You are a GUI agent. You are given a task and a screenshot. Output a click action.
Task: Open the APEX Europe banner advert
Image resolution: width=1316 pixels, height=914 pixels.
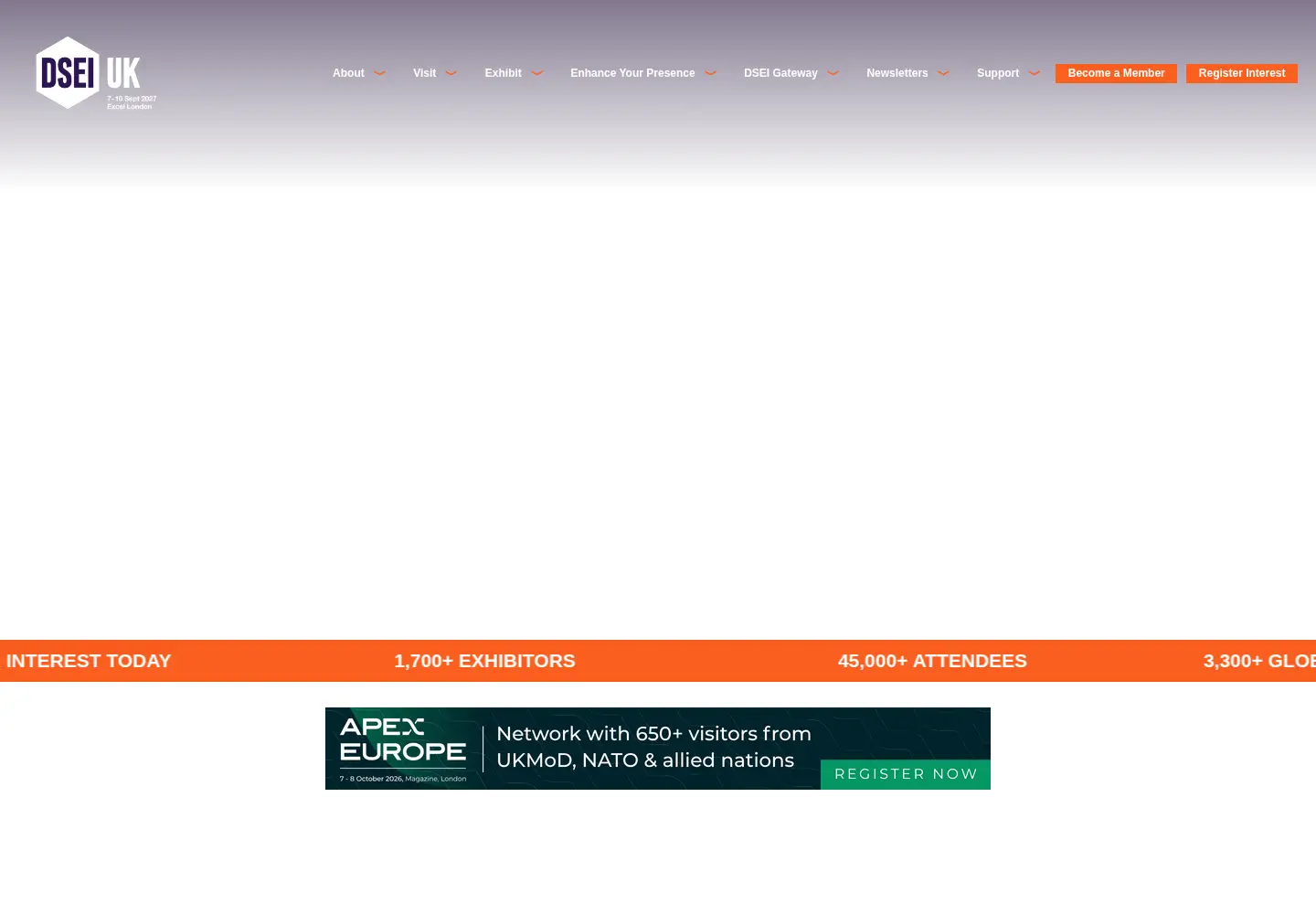click(x=658, y=749)
